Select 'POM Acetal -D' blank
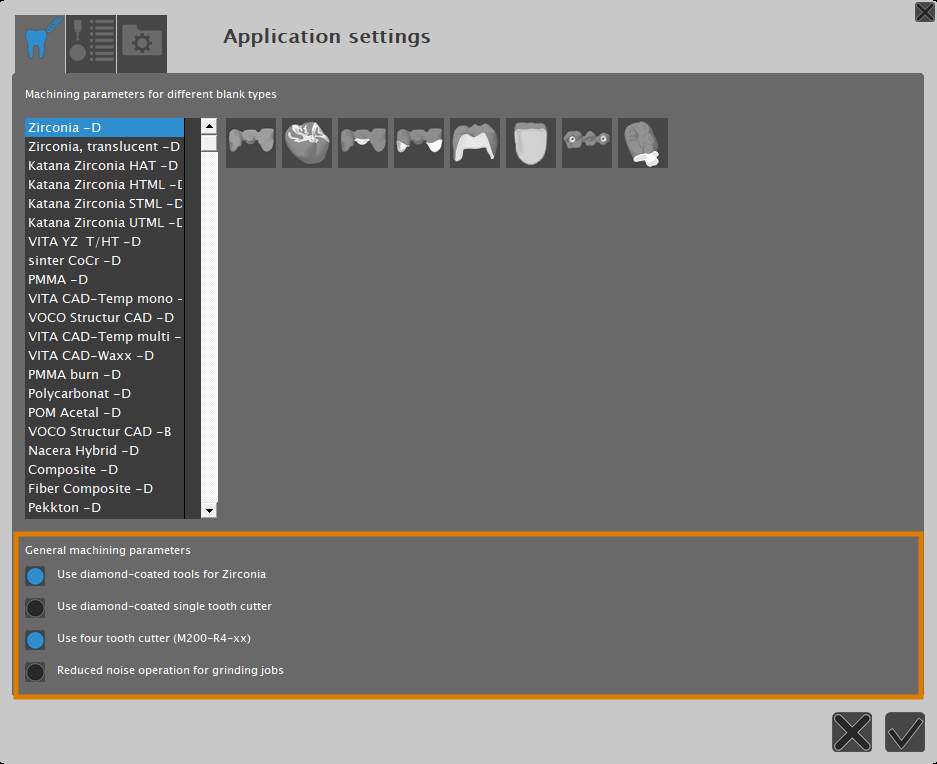Screen dimensions: 937x764 click(105, 412)
